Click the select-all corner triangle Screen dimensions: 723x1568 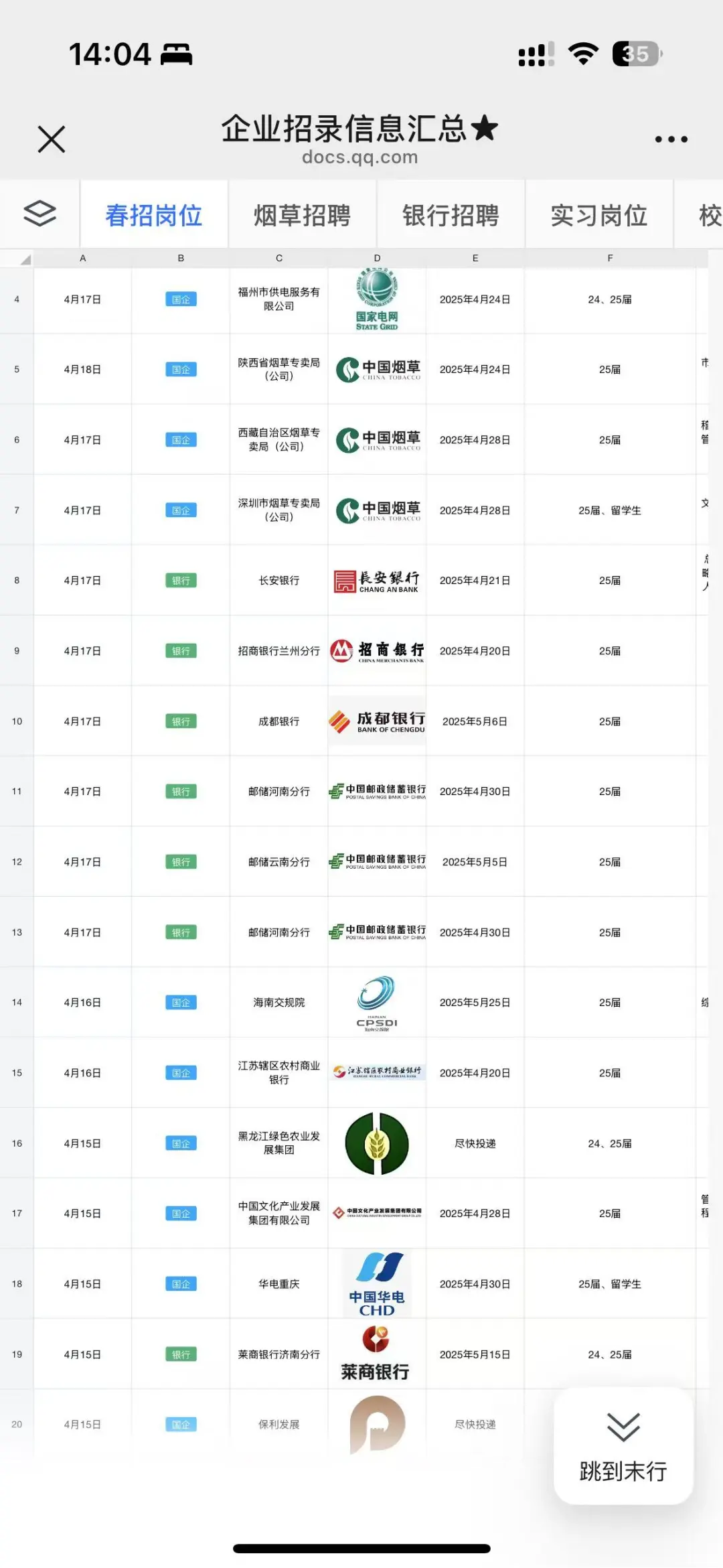pyautogui.click(x=25, y=259)
